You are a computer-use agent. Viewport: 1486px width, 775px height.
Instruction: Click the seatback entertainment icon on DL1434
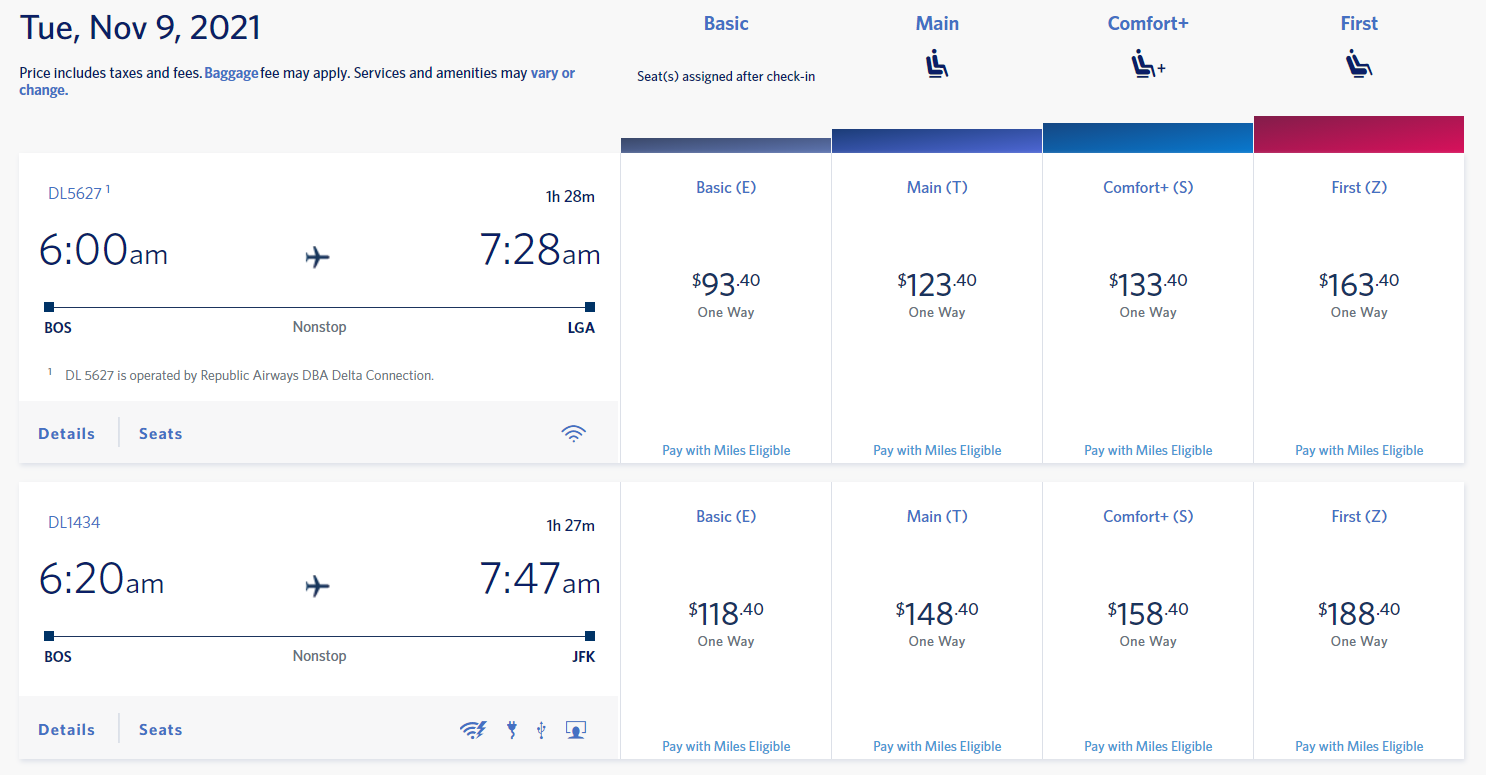coord(575,730)
